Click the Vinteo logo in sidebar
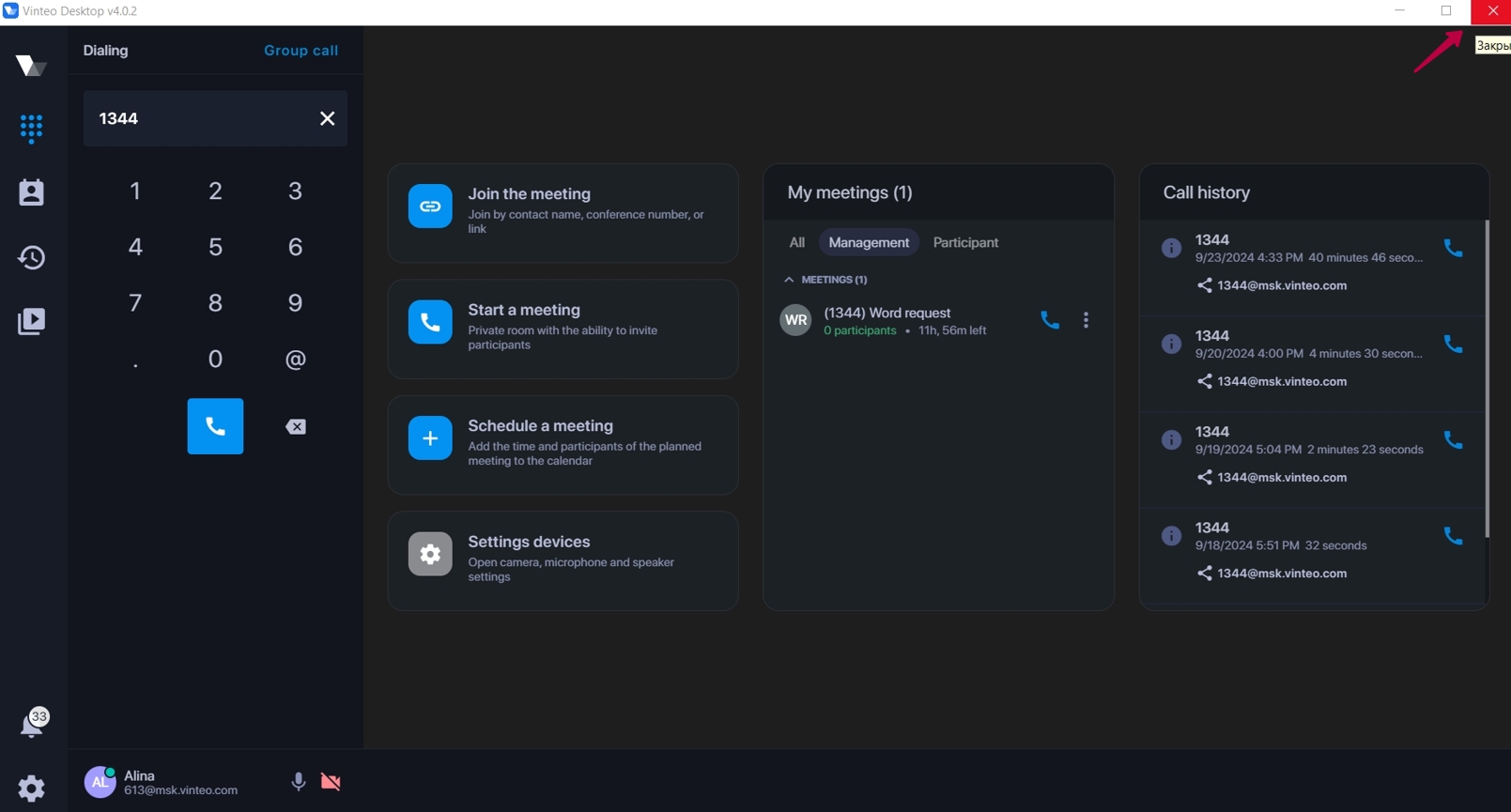 coord(31,65)
